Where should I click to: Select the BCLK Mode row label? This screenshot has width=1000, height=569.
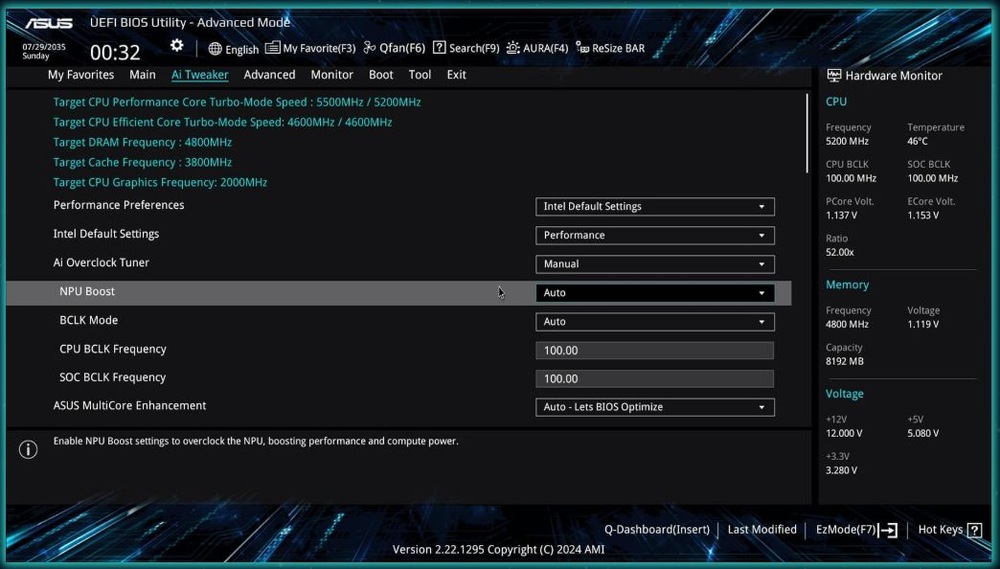89,320
